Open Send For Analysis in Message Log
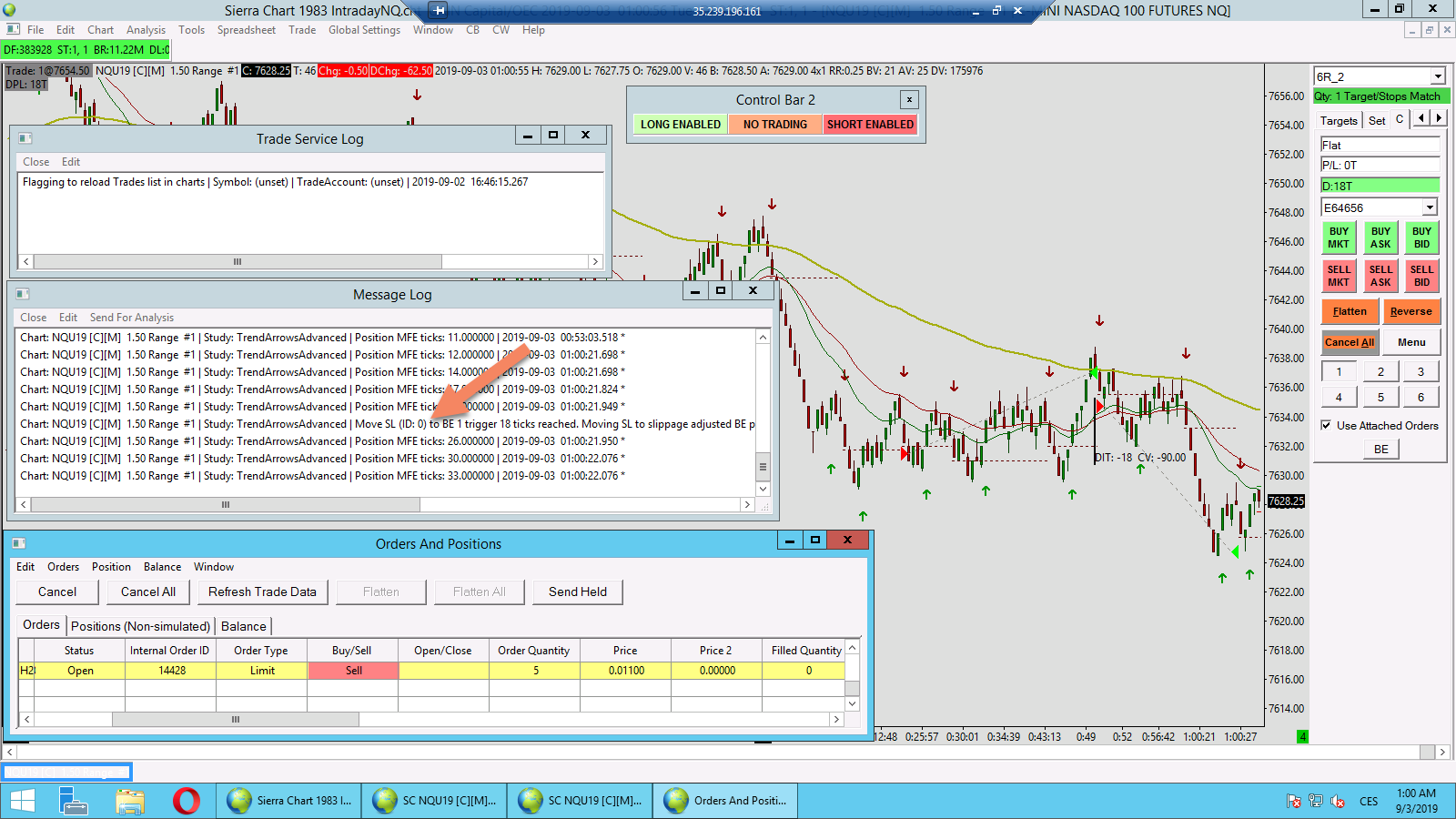 131,318
